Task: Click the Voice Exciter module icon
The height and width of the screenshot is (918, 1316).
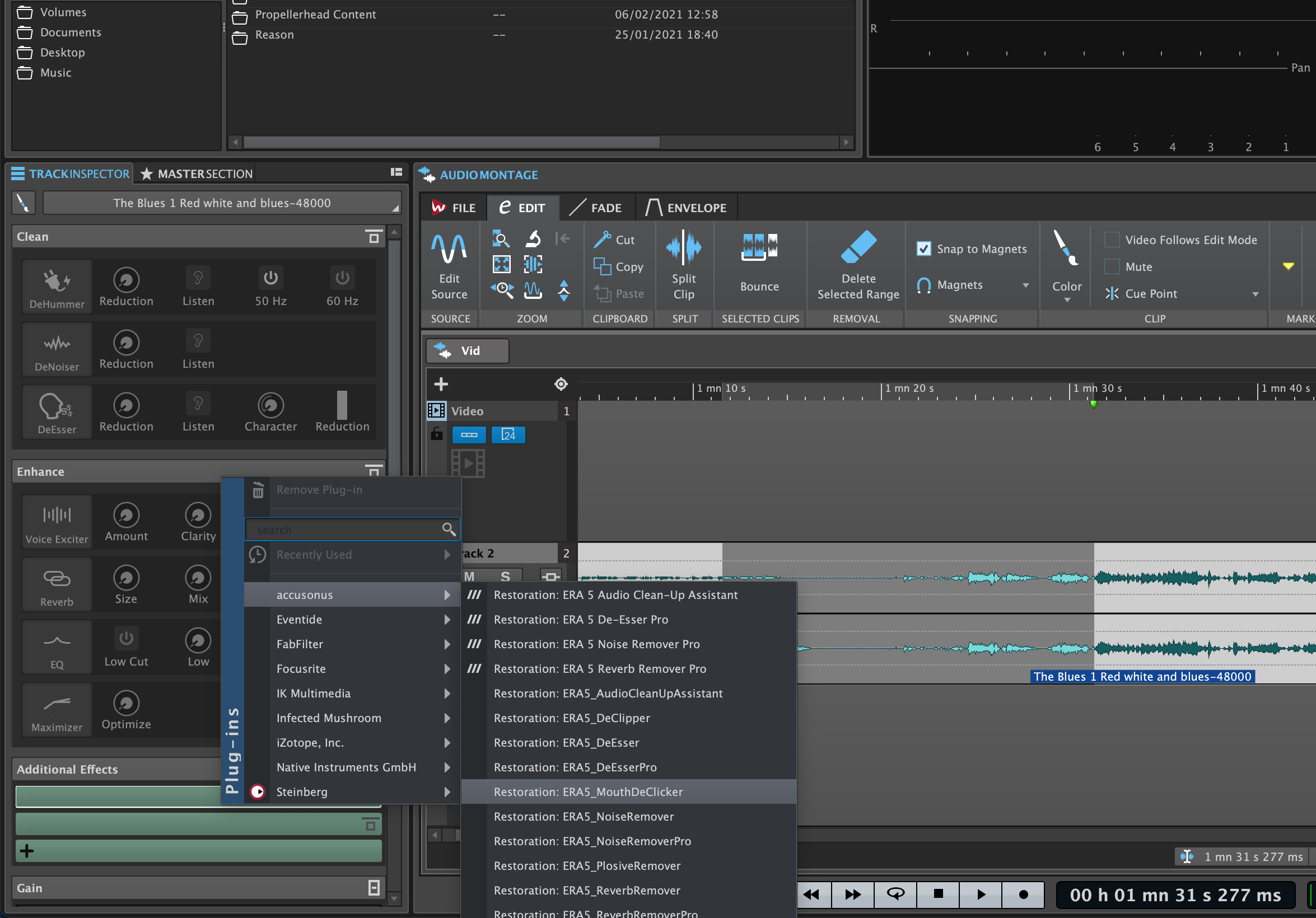Action: coord(57,514)
